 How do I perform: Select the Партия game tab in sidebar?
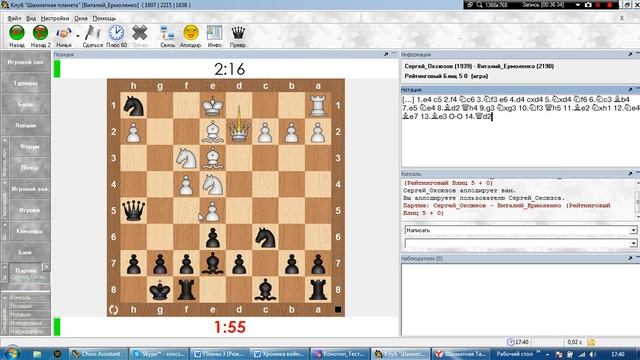(x=25, y=273)
